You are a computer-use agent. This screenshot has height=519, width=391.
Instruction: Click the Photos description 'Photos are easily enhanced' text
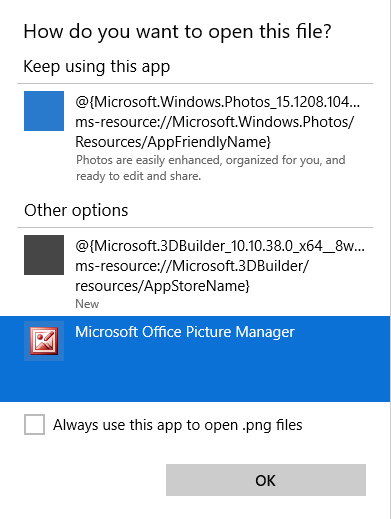210,160
